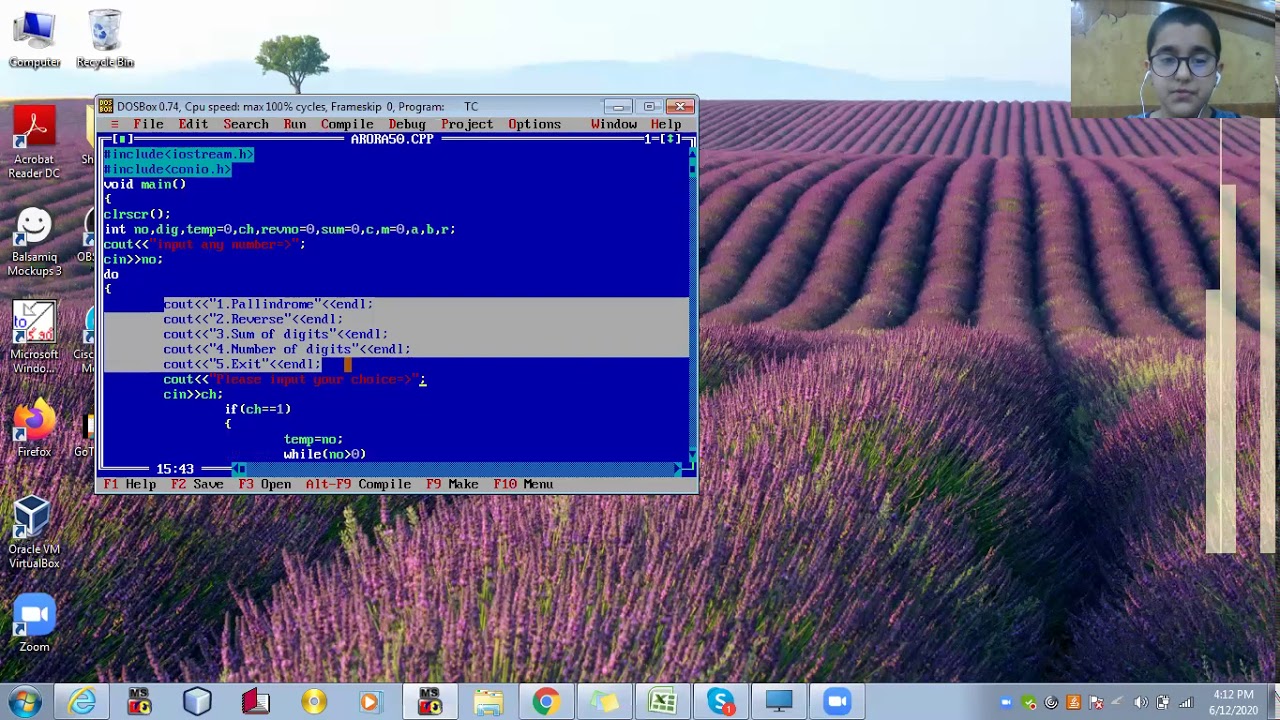1280x720 pixels.
Task: Zoom the ARORA50.CPP editor window with arrow box
Action: [672, 139]
